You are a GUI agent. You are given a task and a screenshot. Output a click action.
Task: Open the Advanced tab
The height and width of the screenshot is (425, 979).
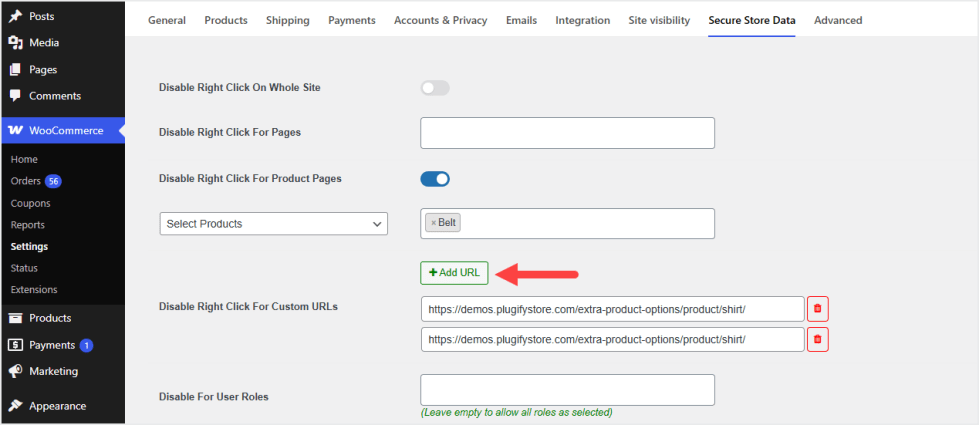click(x=838, y=21)
